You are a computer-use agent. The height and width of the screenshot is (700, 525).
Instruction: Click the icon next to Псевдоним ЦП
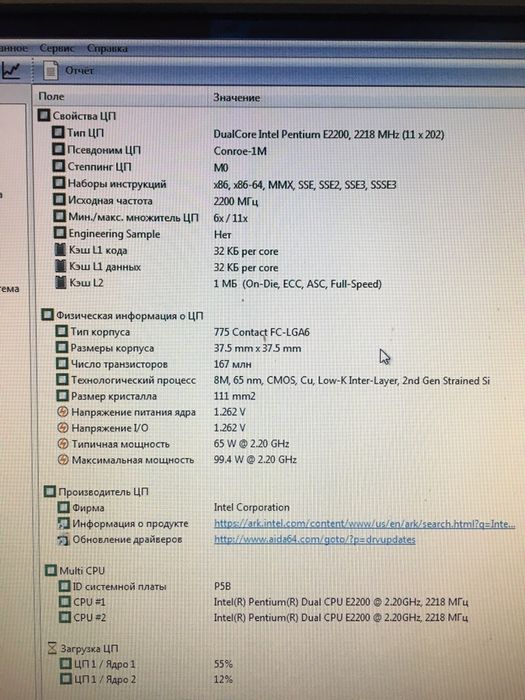pyautogui.click(x=58, y=149)
